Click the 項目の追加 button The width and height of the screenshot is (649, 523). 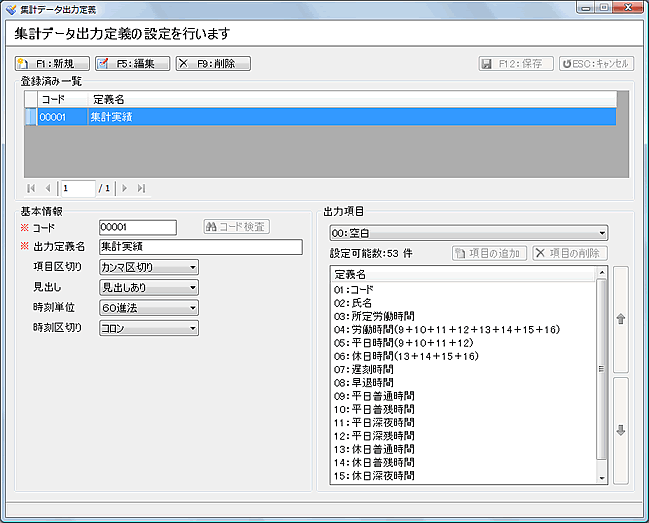click(x=489, y=253)
